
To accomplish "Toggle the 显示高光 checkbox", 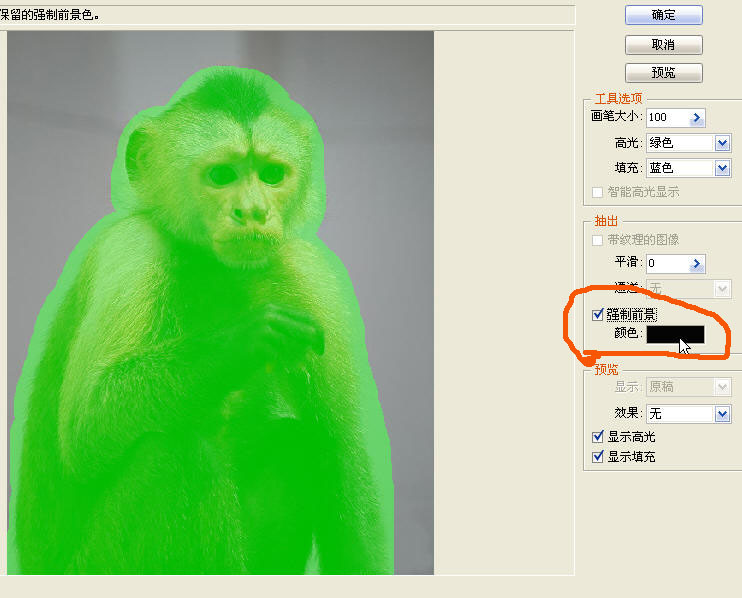I will pos(598,436).
